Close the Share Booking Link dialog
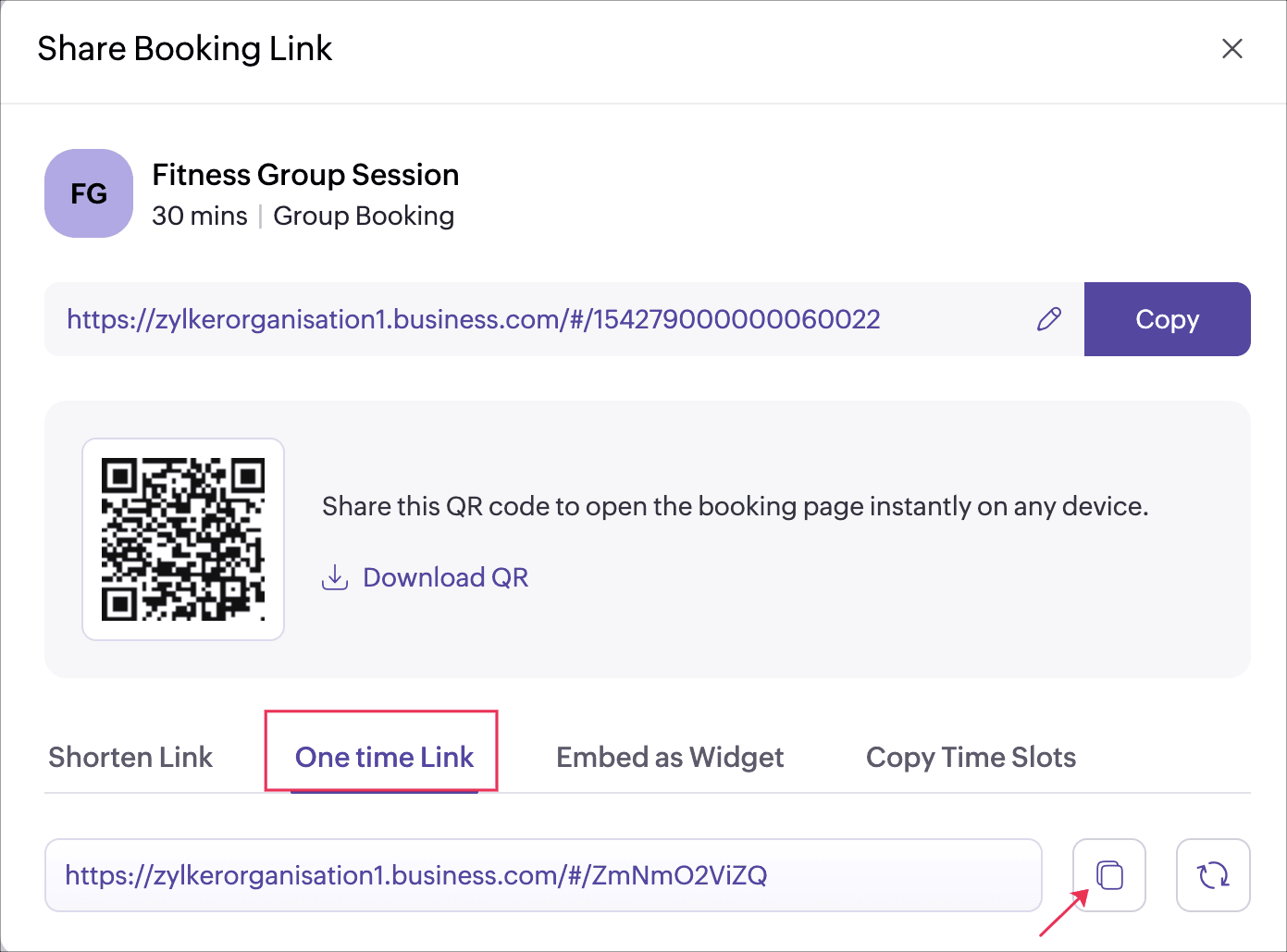1287x952 pixels. [1231, 49]
